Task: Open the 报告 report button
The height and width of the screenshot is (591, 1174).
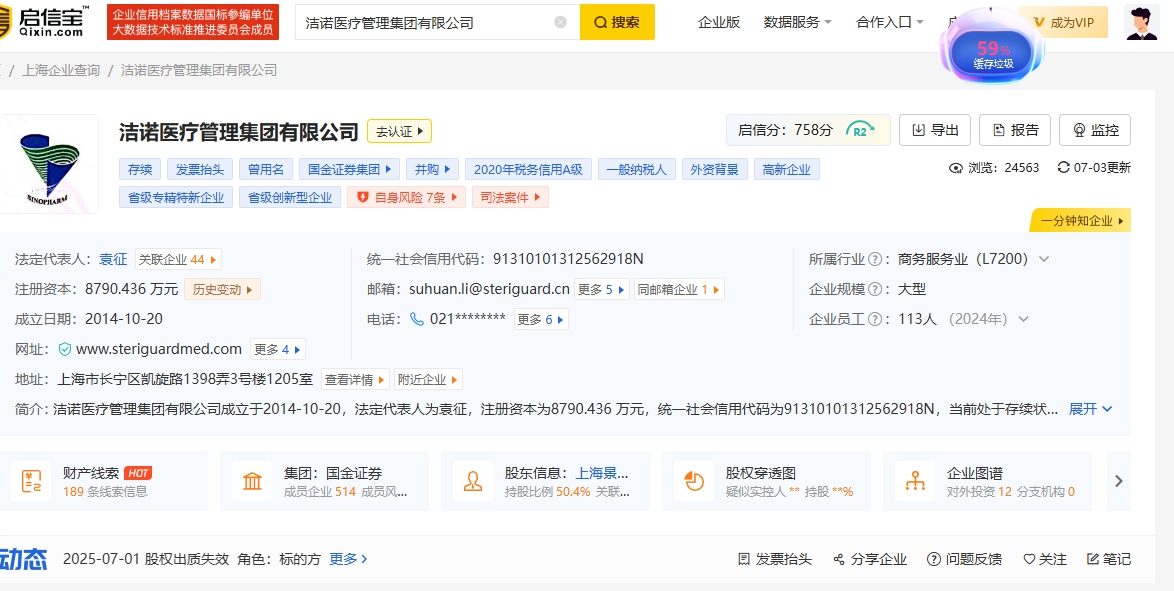Action: [x=1015, y=130]
